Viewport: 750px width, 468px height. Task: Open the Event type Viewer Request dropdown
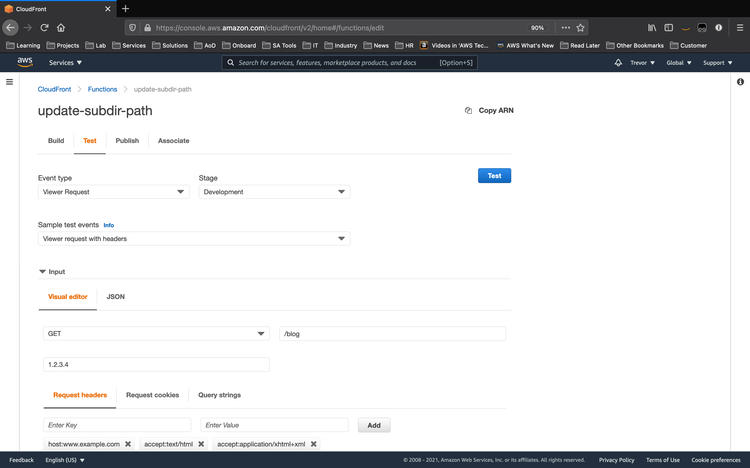coord(113,192)
